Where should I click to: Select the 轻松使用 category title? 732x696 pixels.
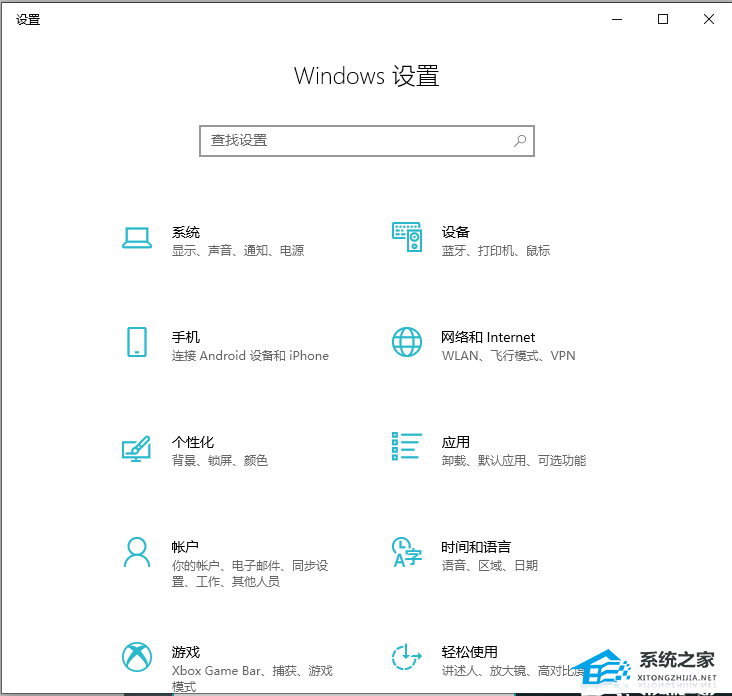point(470,652)
